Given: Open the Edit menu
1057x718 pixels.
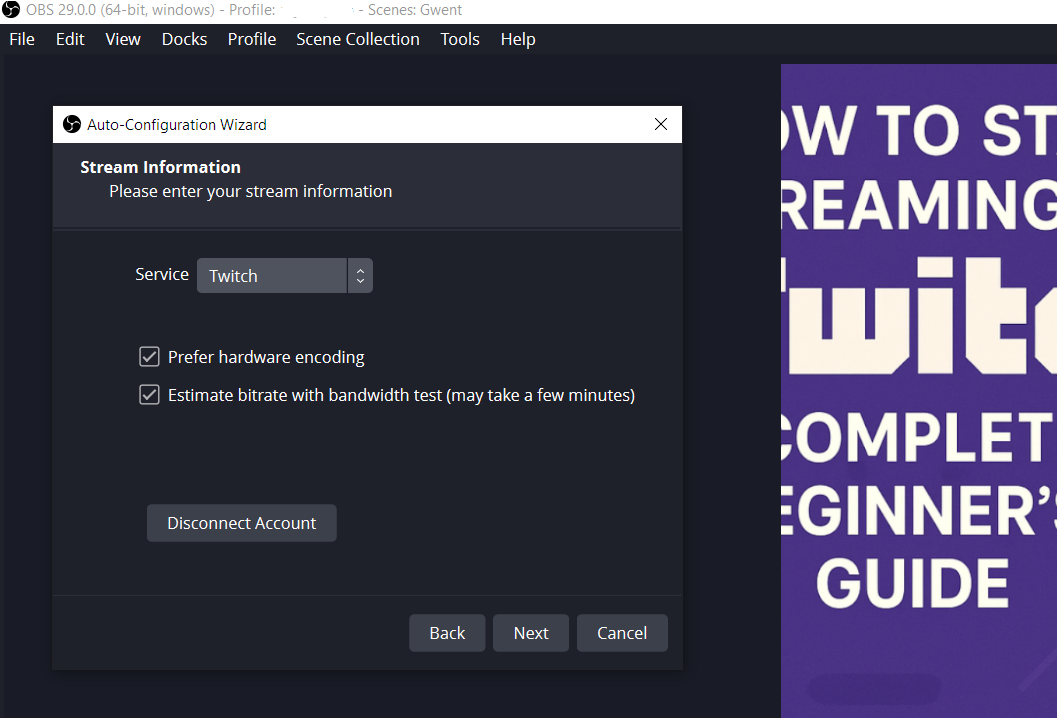Looking at the screenshot, I should pyautogui.click(x=70, y=39).
